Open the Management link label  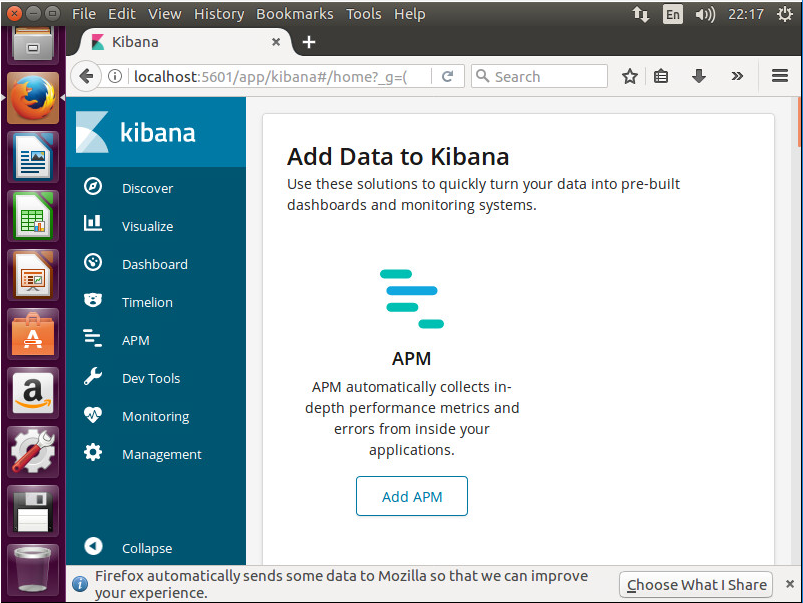[162, 454]
